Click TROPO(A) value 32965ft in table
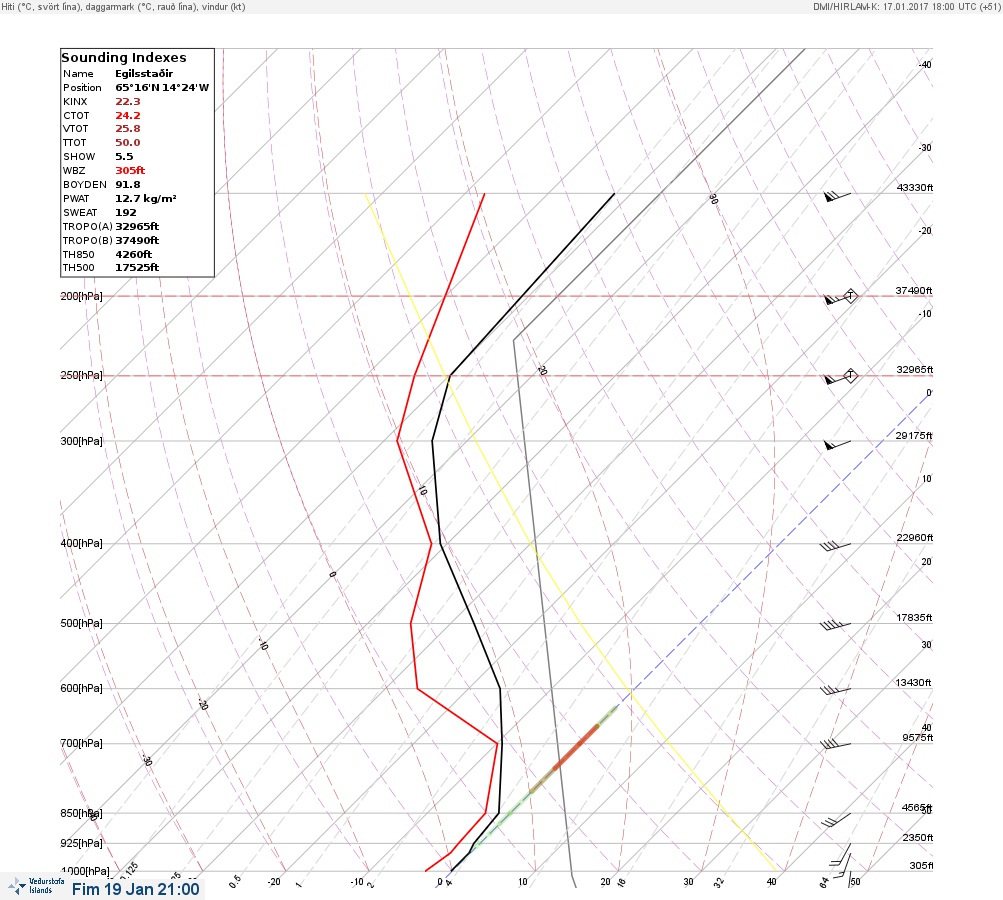Viewport: 1003px width, 900px height. coord(137,226)
